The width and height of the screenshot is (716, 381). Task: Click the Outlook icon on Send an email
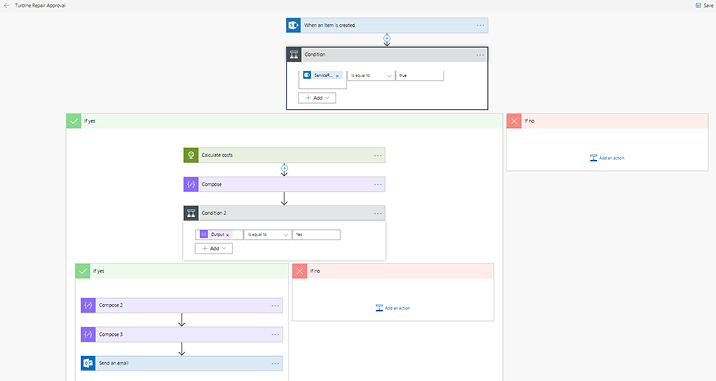coord(88,363)
